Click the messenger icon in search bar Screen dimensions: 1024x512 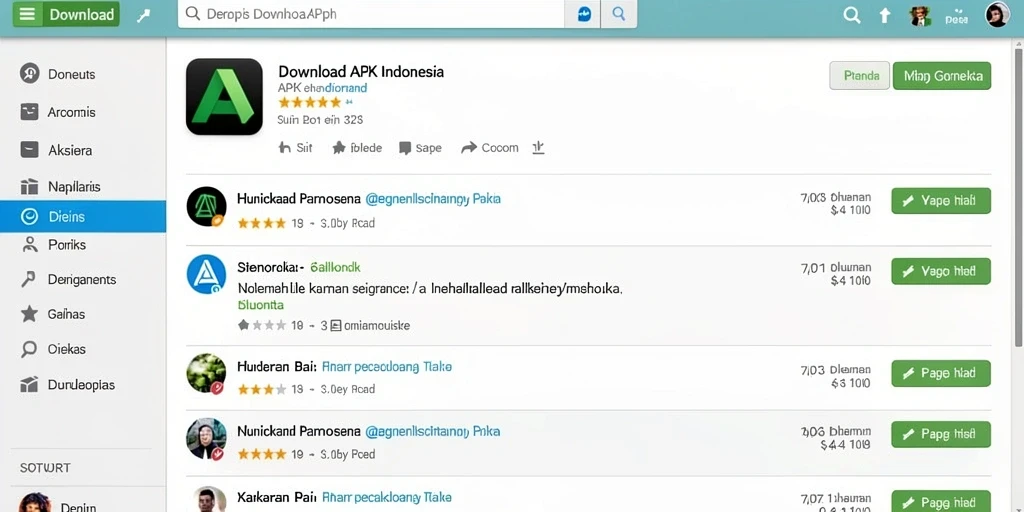pos(584,14)
